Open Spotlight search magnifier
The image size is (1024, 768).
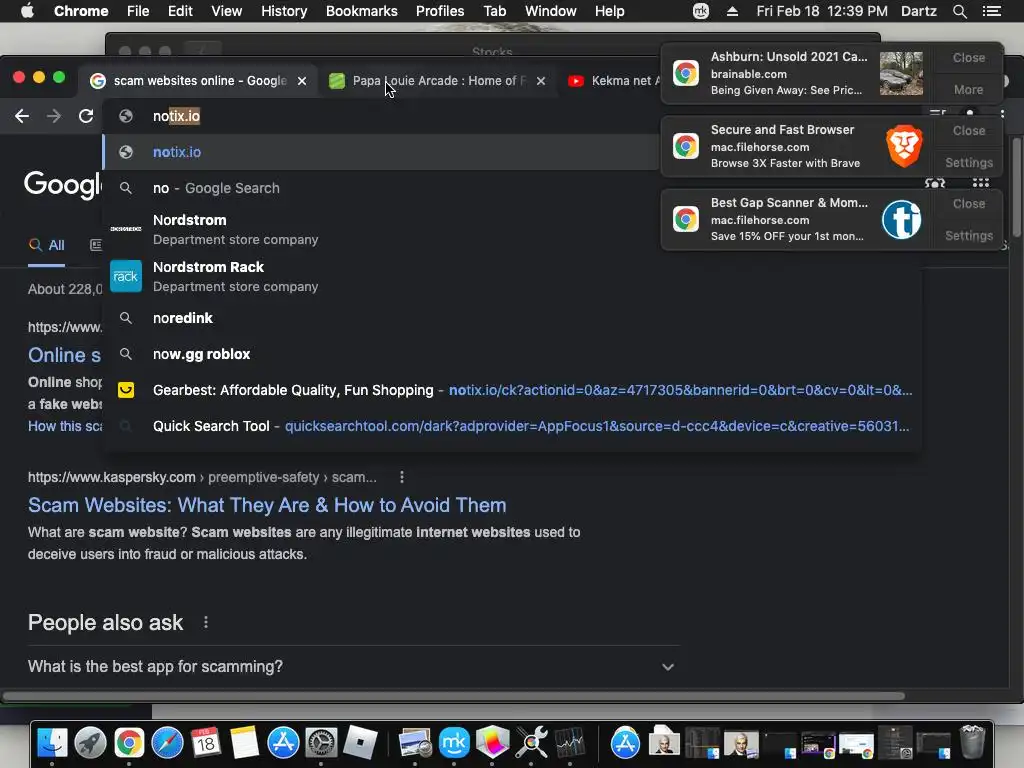pyautogui.click(x=959, y=11)
